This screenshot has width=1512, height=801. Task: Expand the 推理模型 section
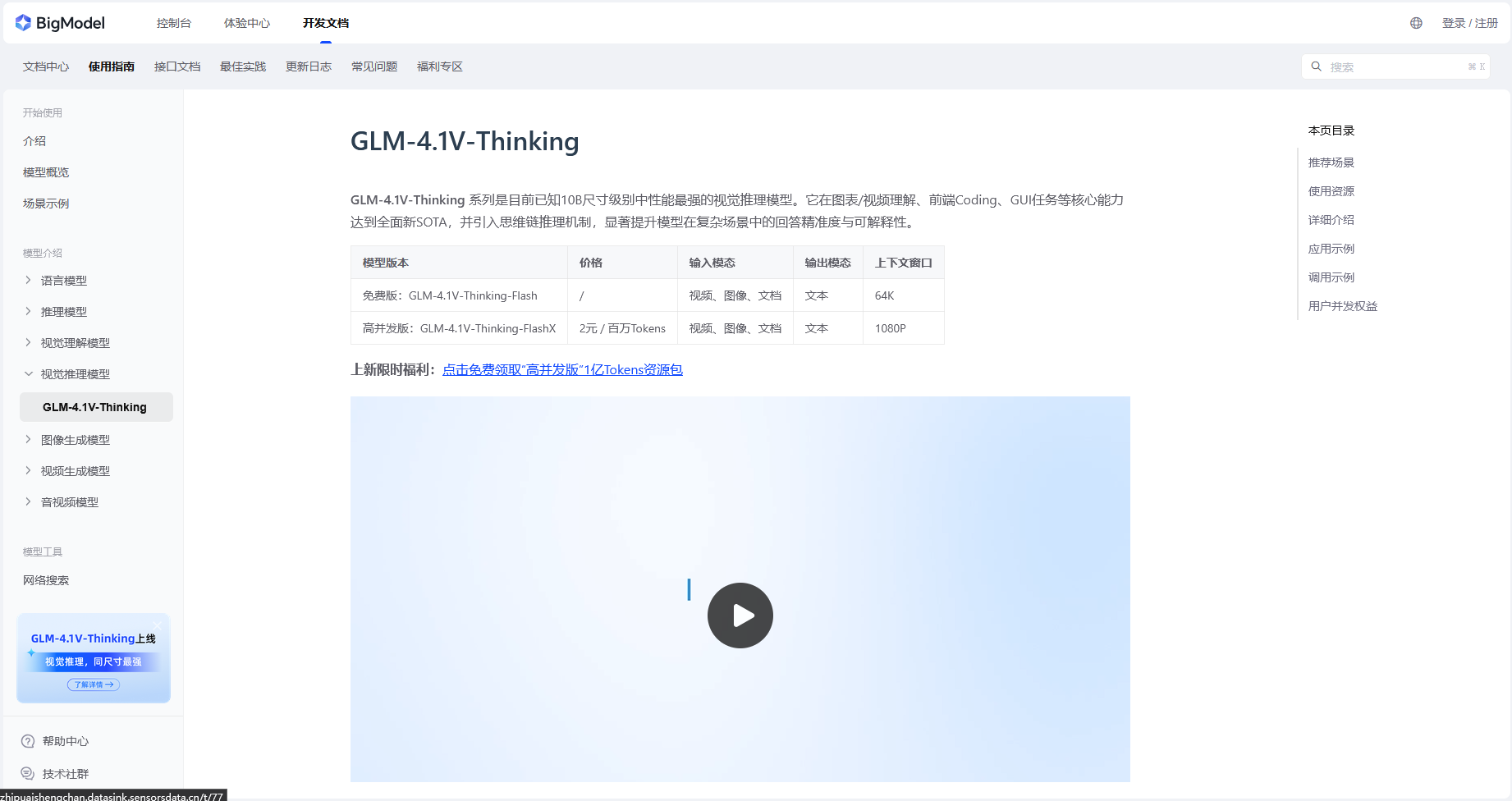click(28, 312)
